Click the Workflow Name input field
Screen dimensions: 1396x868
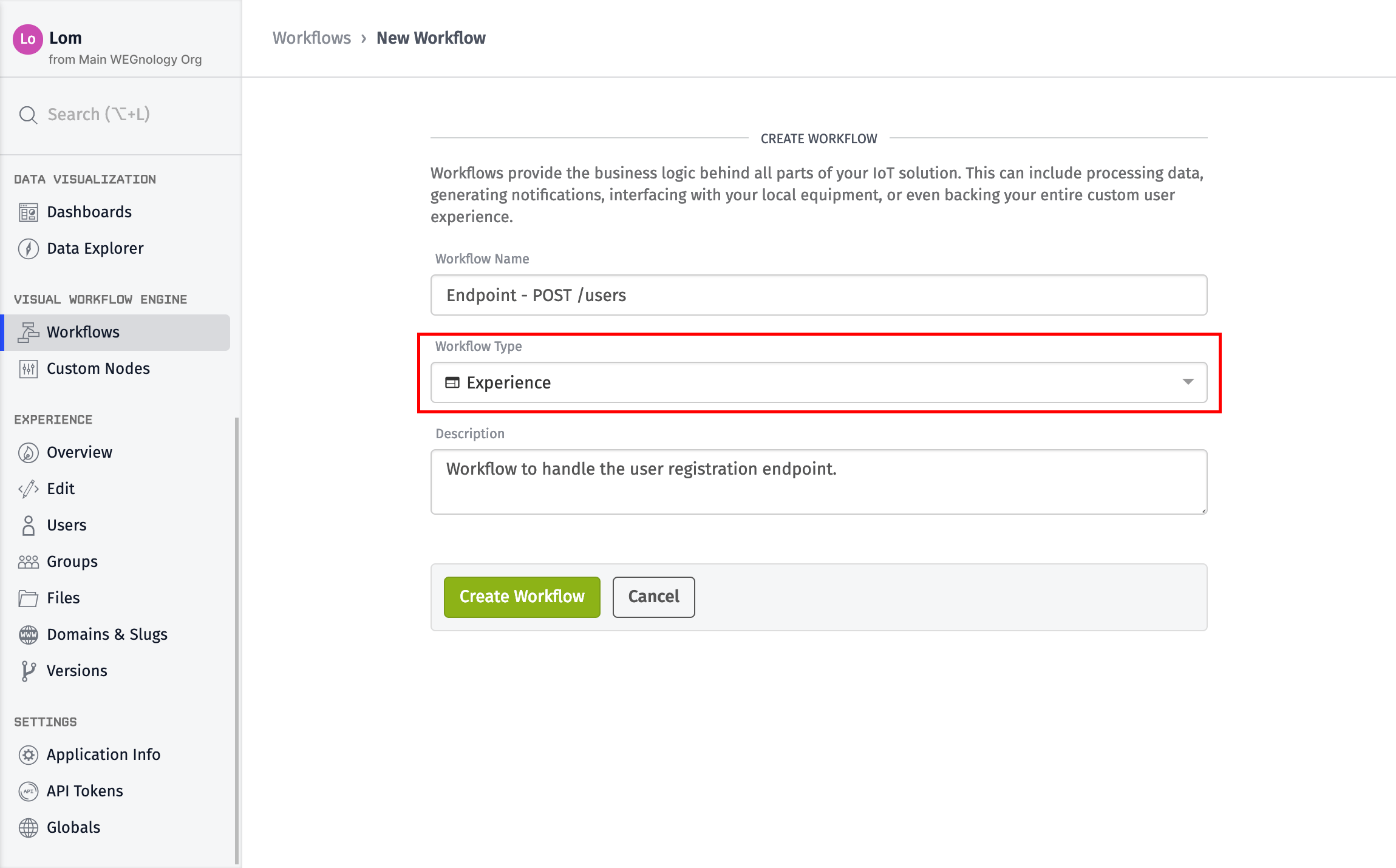pyautogui.click(x=819, y=295)
